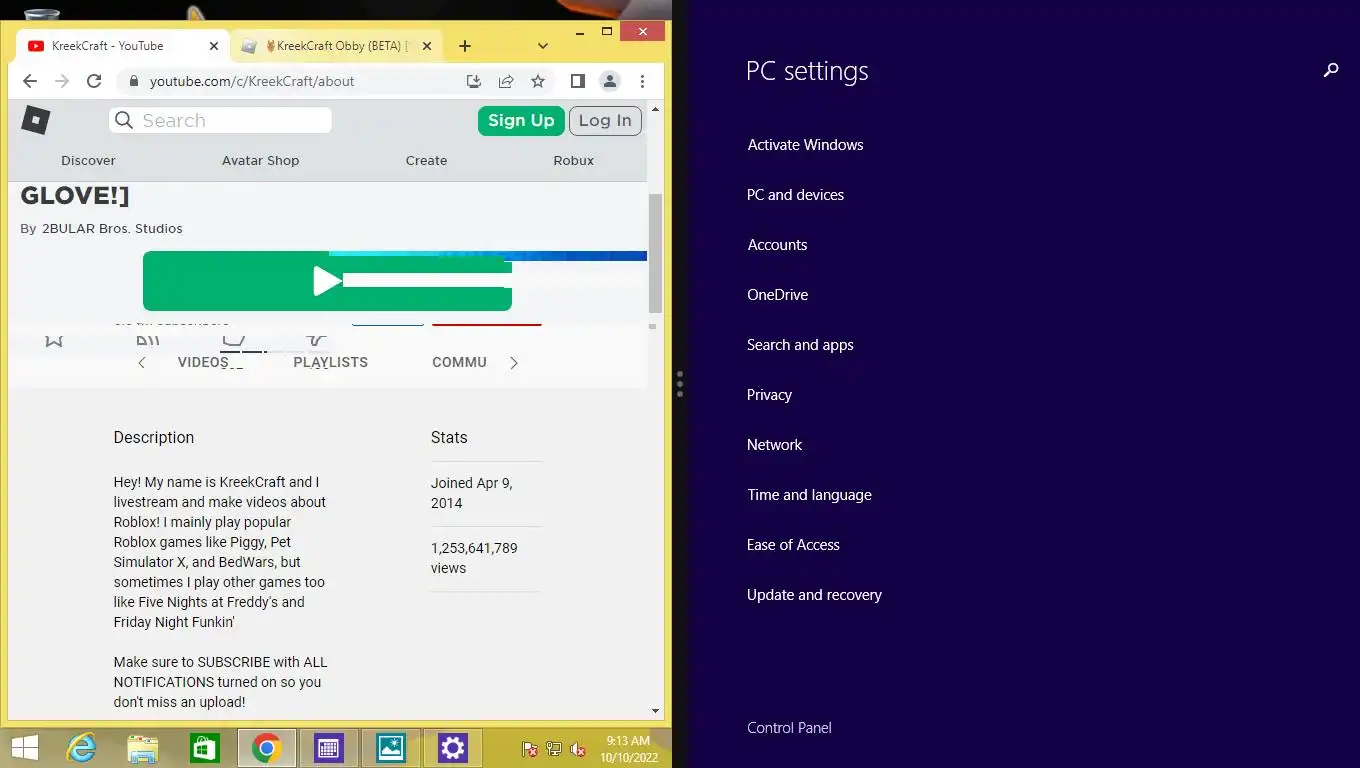Open Time and language settings

809,495
